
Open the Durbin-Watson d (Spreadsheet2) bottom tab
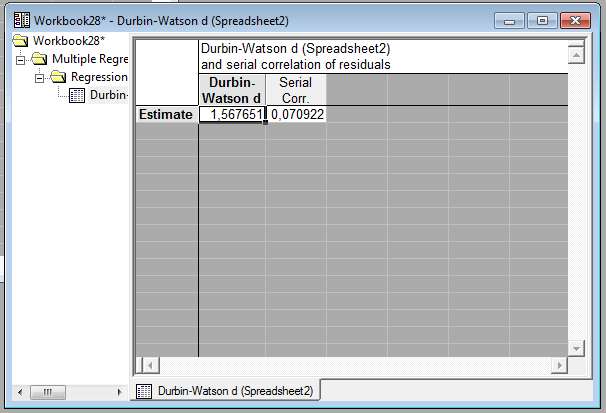coord(225,391)
